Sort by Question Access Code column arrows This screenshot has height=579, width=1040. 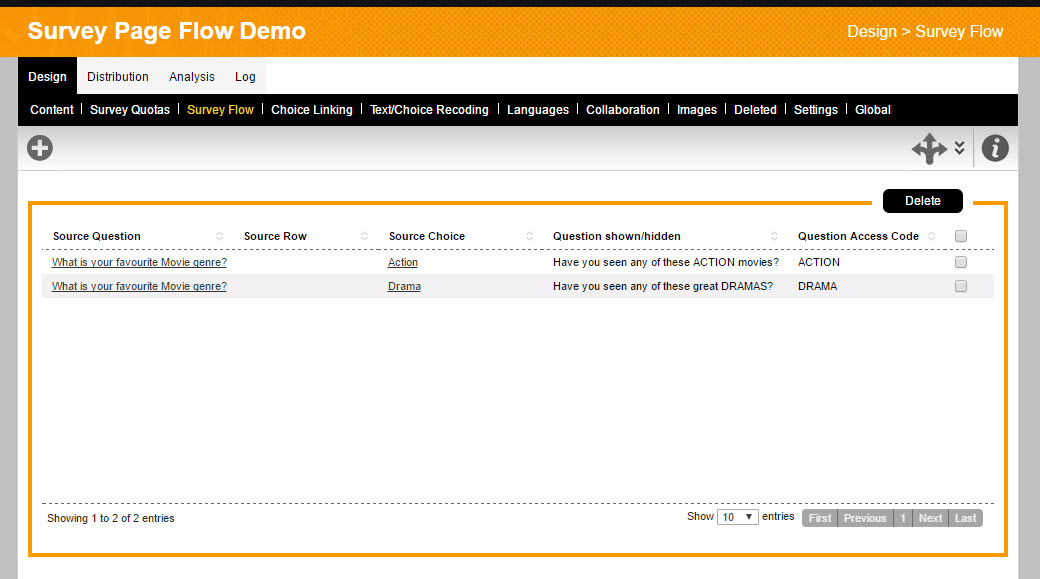(x=932, y=237)
